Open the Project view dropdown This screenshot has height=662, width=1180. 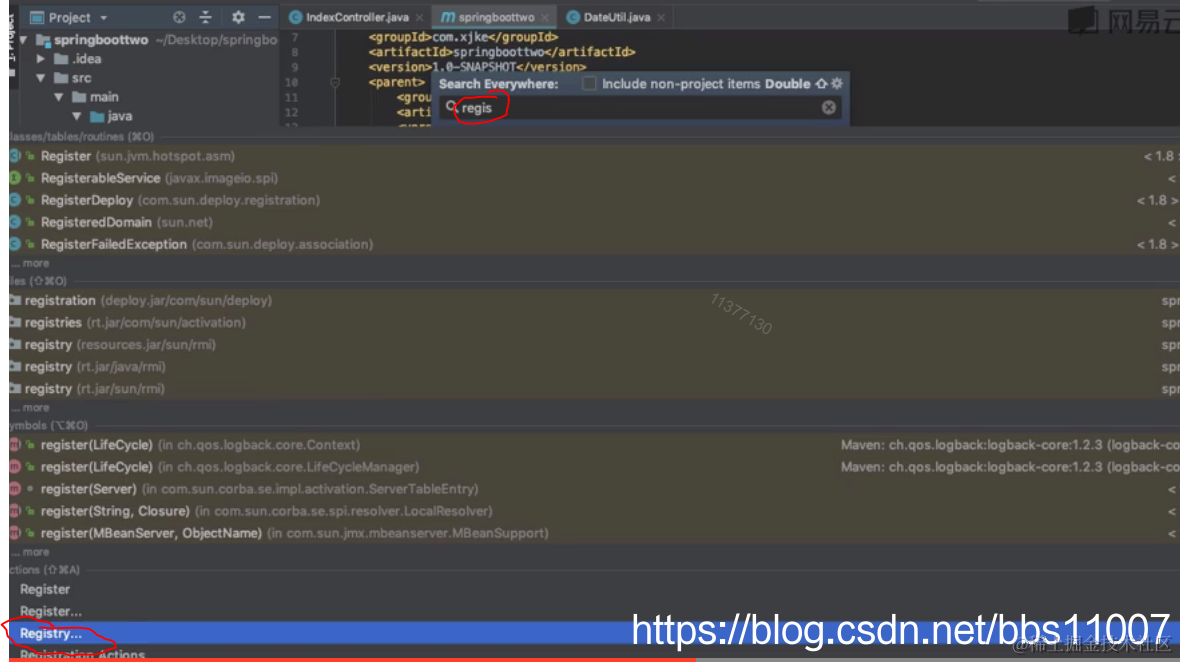coord(103,17)
